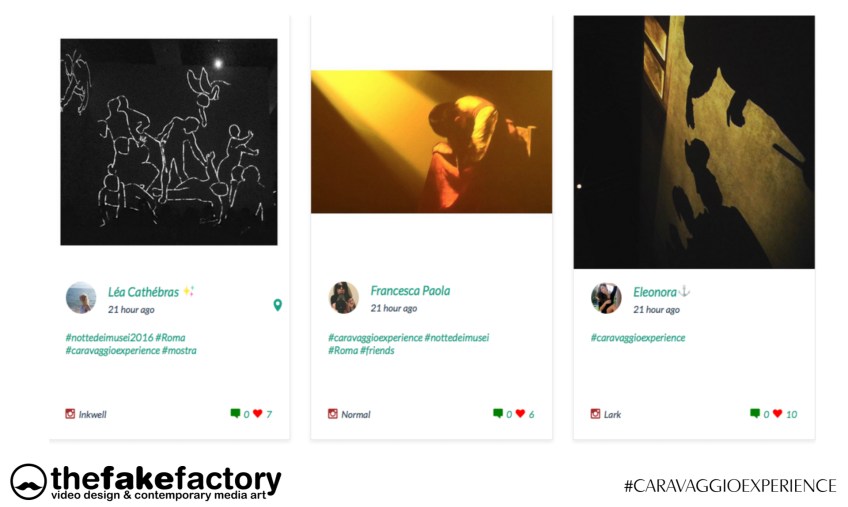Open Francesca Paola's profile picture
848x507 pixels.
(x=344, y=298)
